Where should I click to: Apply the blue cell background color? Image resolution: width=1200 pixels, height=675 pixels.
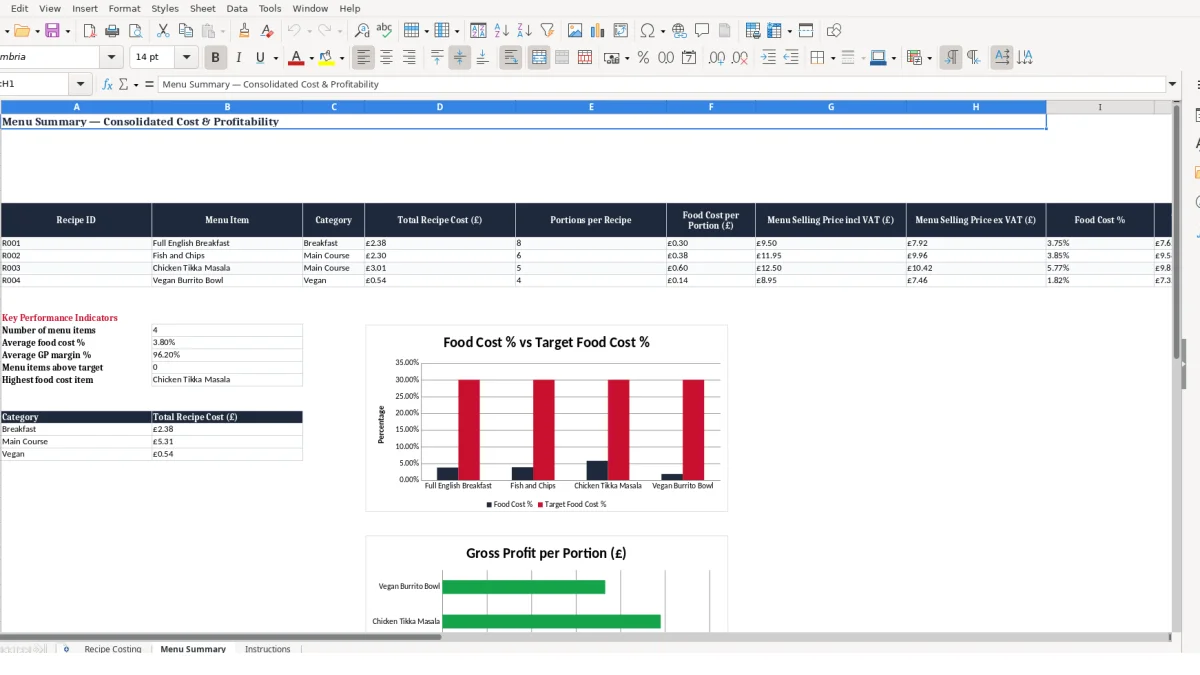click(877, 58)
